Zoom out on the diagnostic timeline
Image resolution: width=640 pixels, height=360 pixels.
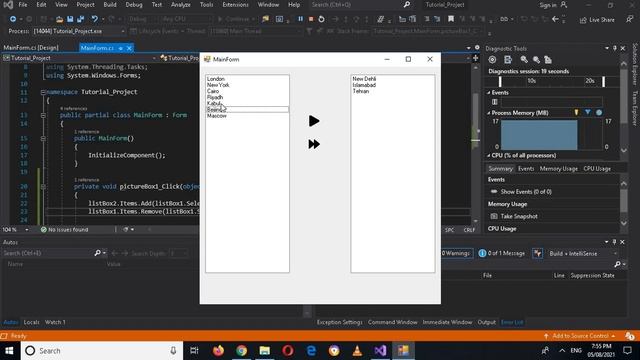click(x=536, y=60)
